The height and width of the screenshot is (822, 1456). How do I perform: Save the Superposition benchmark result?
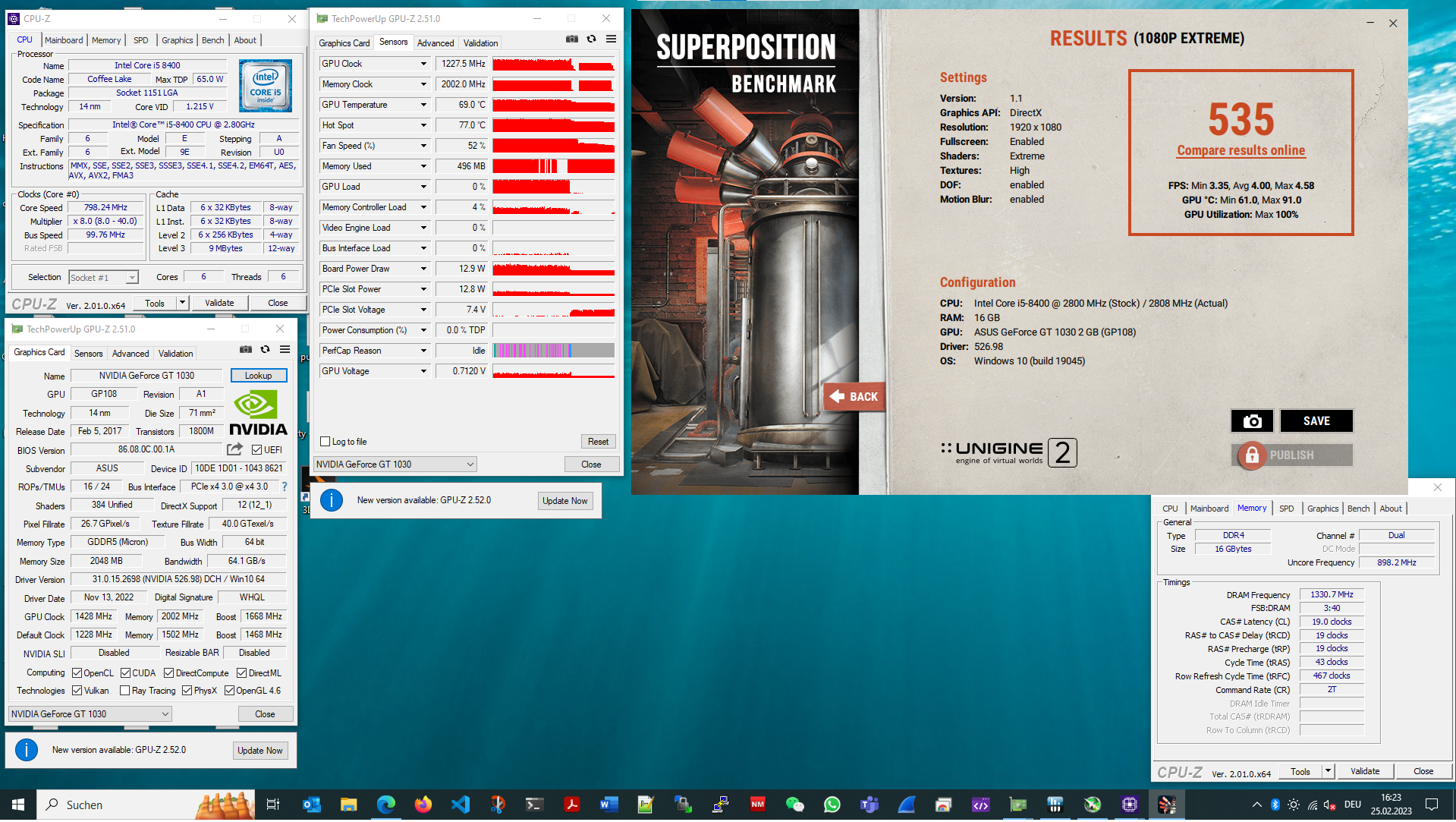coord(1316,421)
